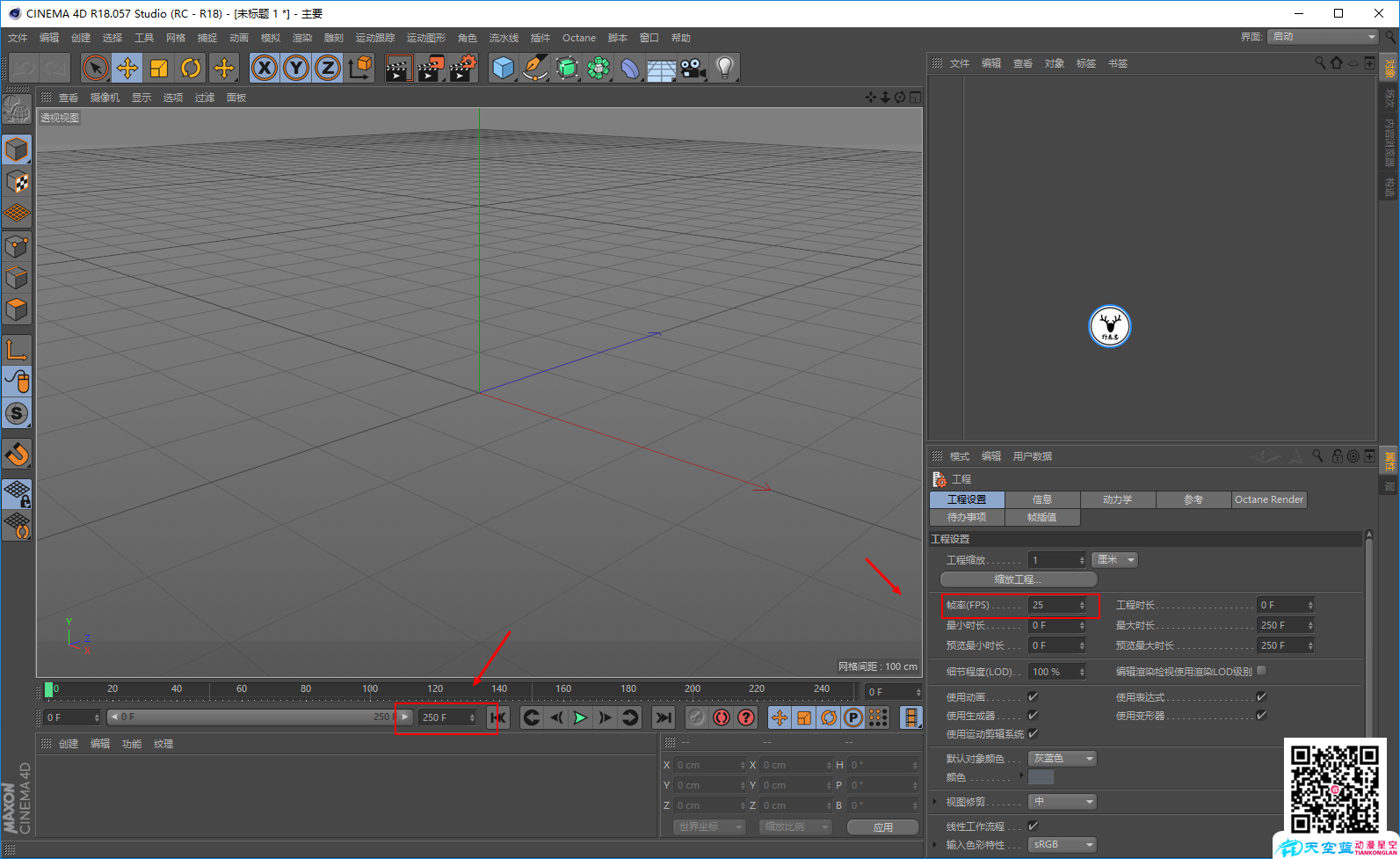The image size is (1400, 859).
Task: Toggle Enable Snap magnet icon
Action: tap(17, 454)
